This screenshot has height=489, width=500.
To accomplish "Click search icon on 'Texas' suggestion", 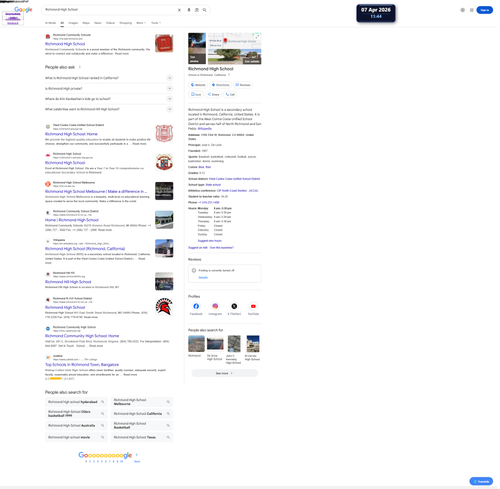I will [168, 437].
